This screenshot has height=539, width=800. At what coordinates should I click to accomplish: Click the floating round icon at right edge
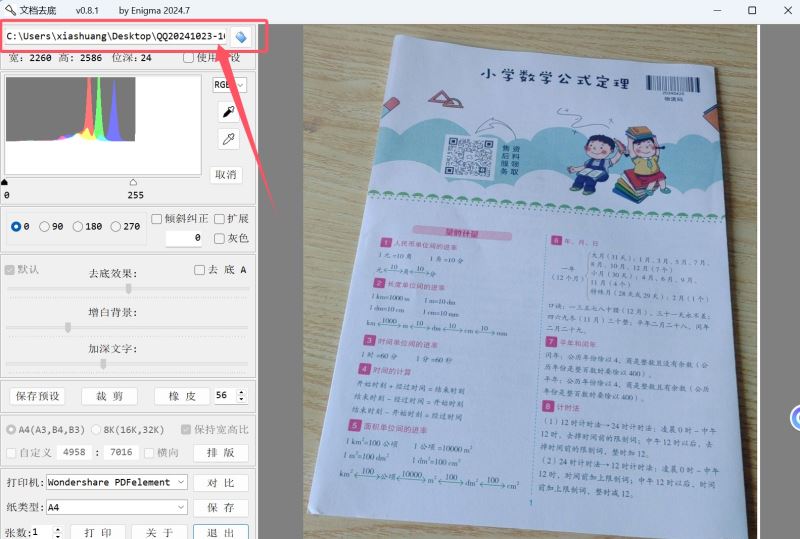(x=795, y=418)
